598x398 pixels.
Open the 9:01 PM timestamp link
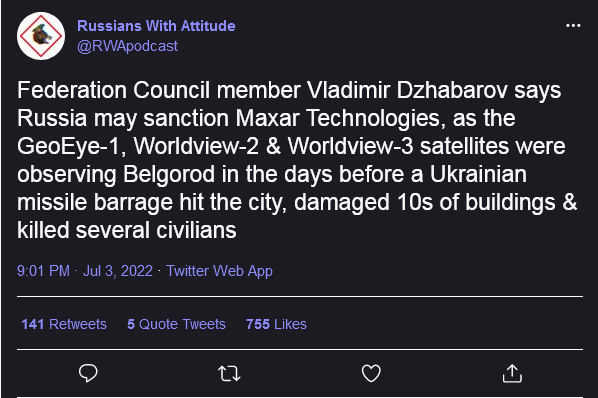(43, 271)
